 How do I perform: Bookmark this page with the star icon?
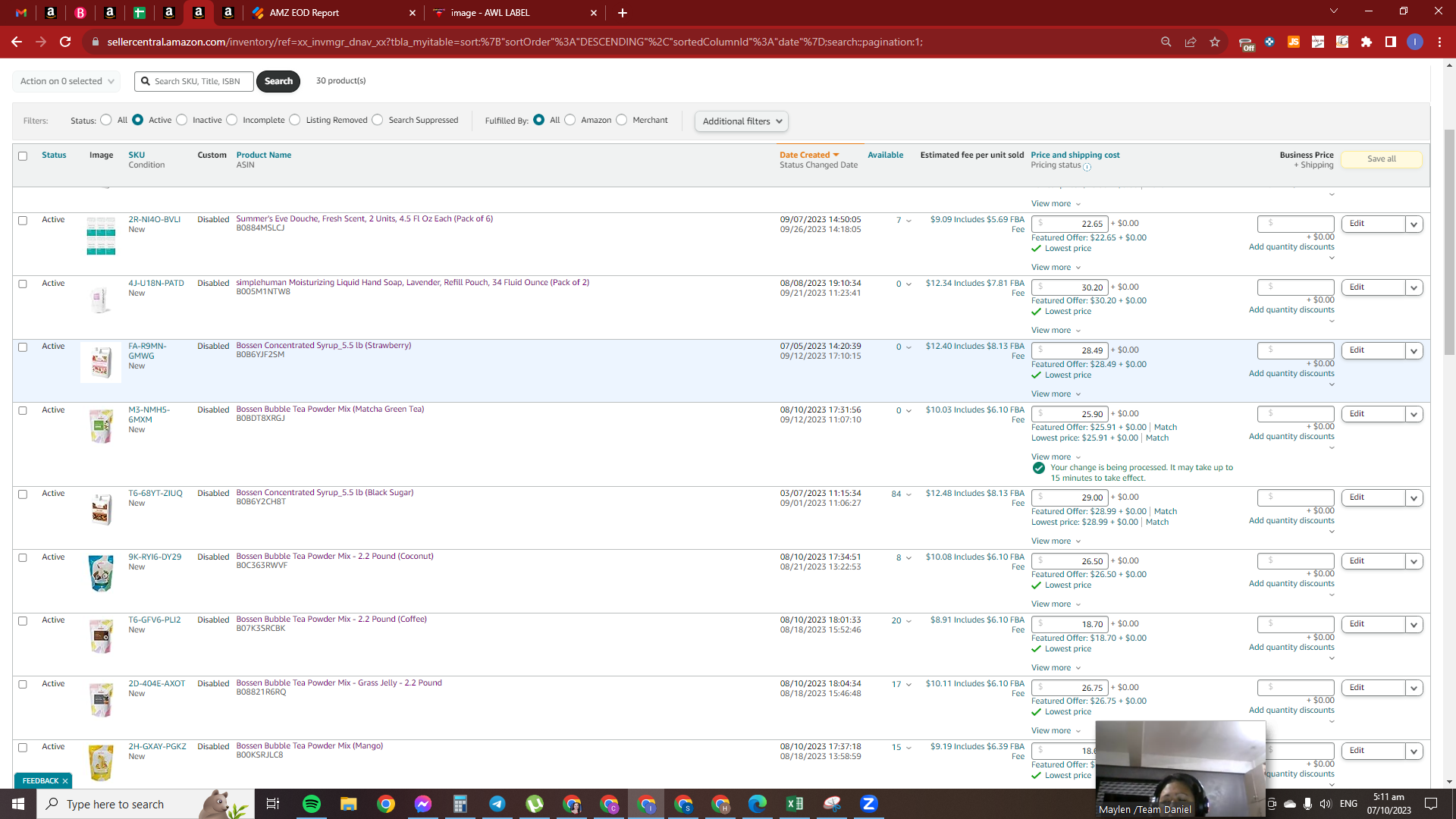[x=1215, y=42]
